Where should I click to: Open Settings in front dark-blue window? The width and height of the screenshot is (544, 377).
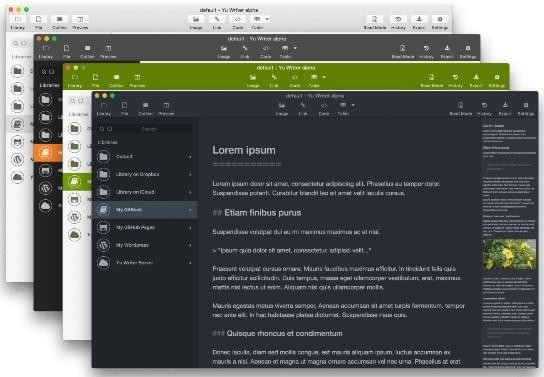(526, 105)
